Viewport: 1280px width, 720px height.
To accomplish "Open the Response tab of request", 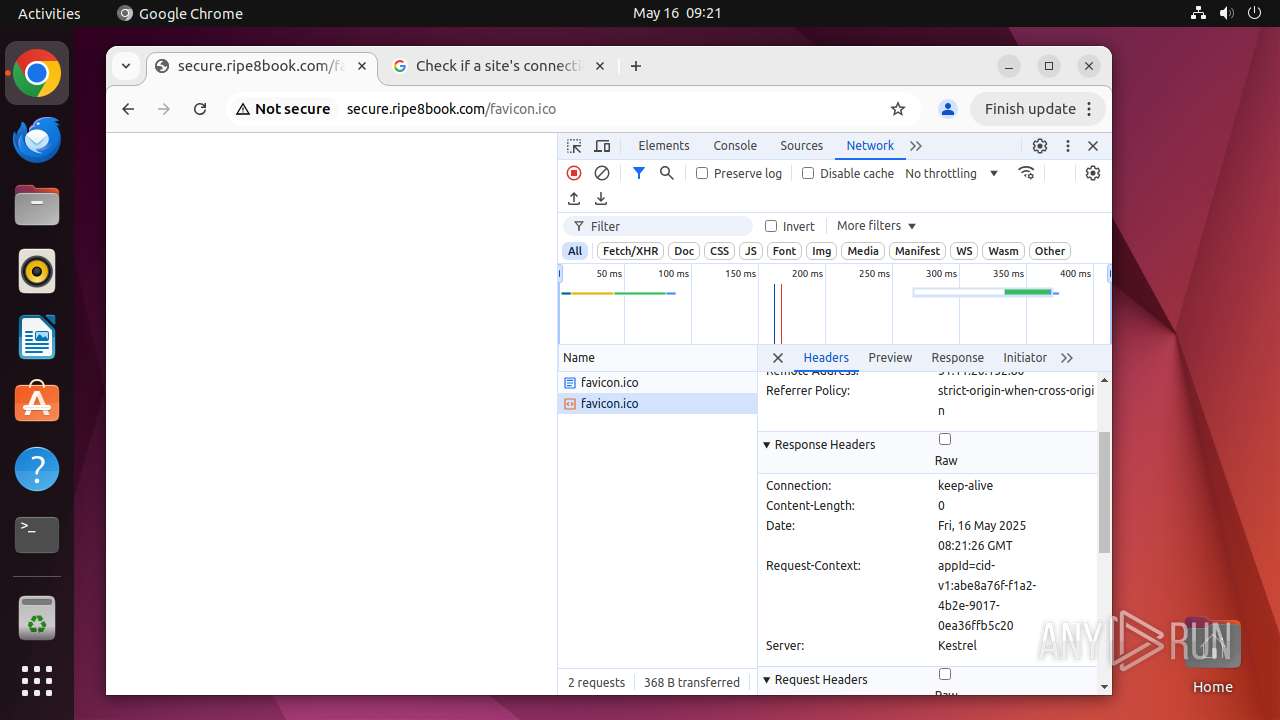I will coord(957,358).
